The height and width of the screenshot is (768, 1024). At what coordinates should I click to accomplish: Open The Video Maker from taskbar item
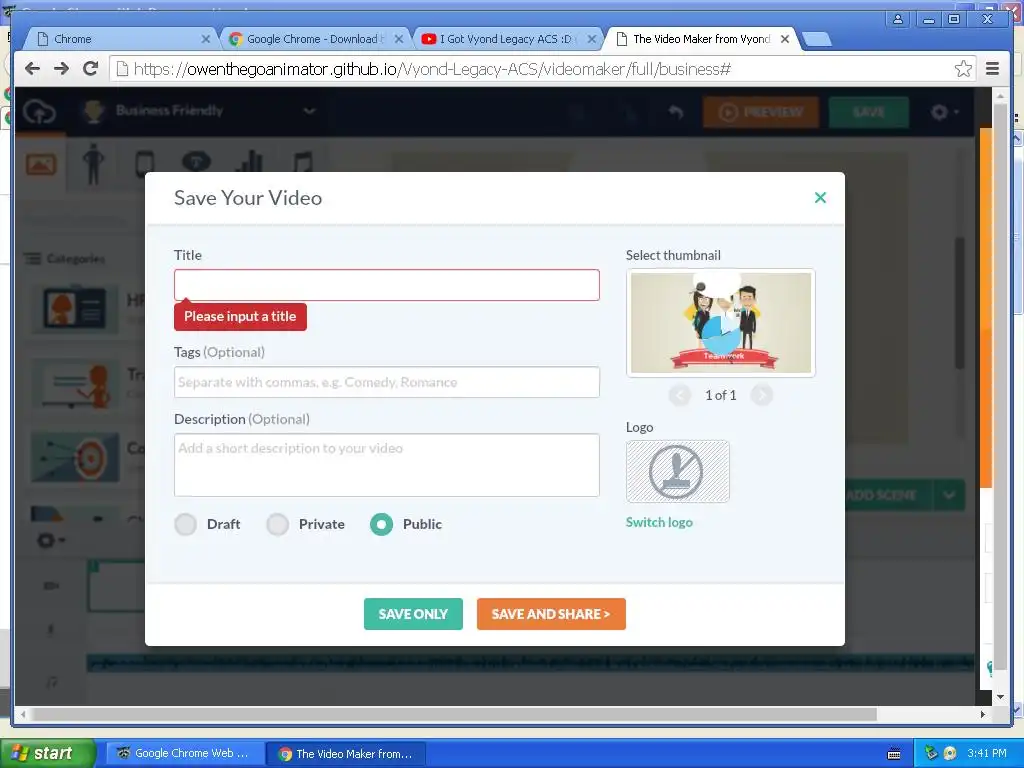coord(346,754)
